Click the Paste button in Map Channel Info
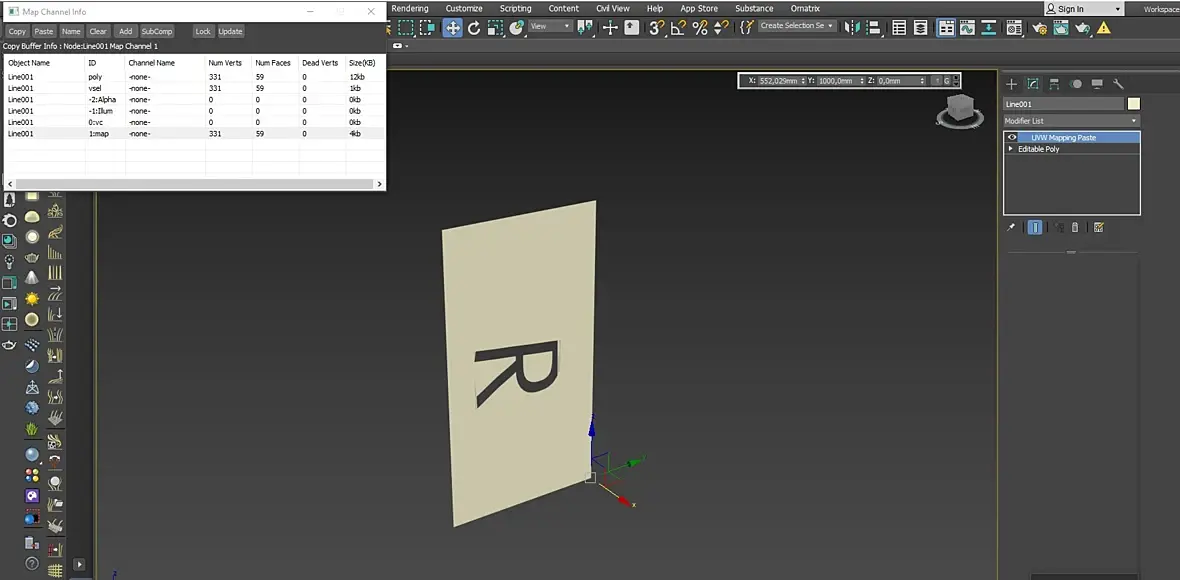 [44, 31]
